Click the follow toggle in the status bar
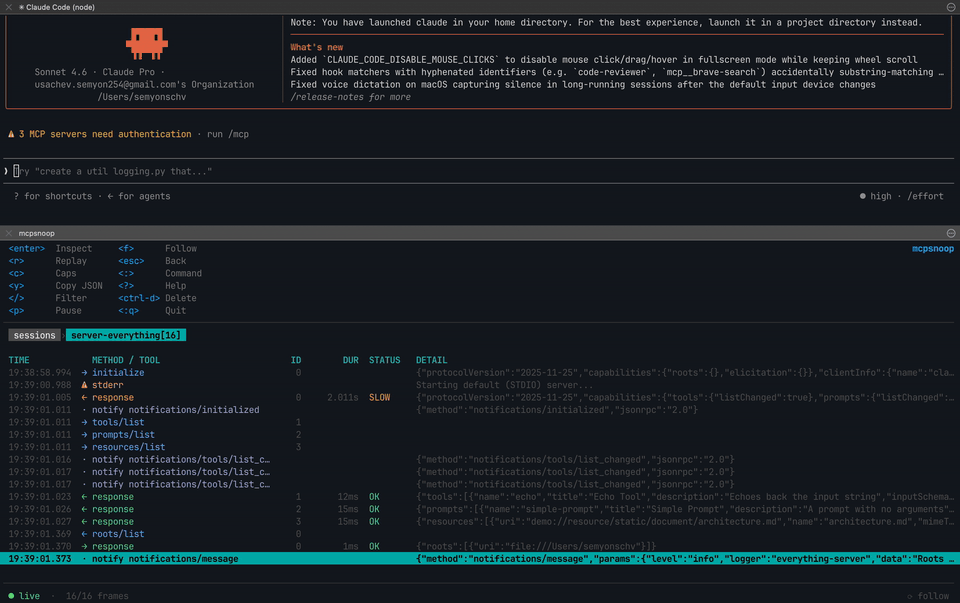960x603 pixels. tap(928, 596)
